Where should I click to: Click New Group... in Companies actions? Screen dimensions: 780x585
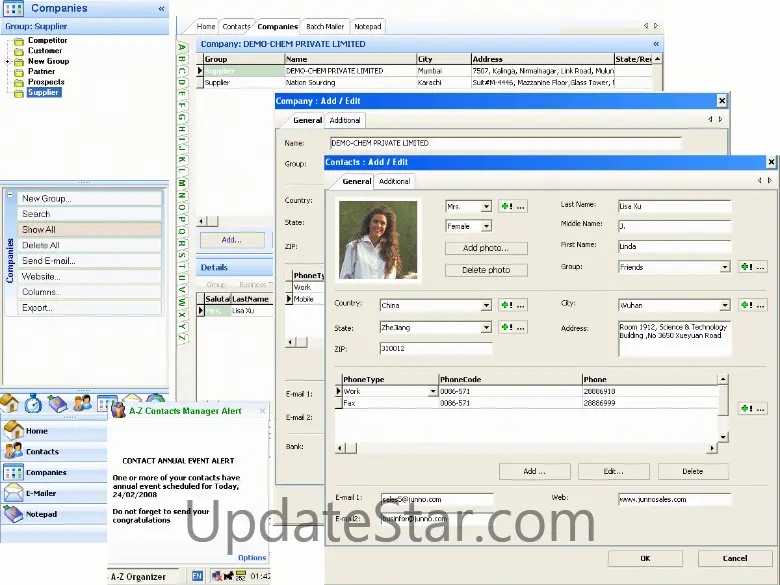click(90, 198)
